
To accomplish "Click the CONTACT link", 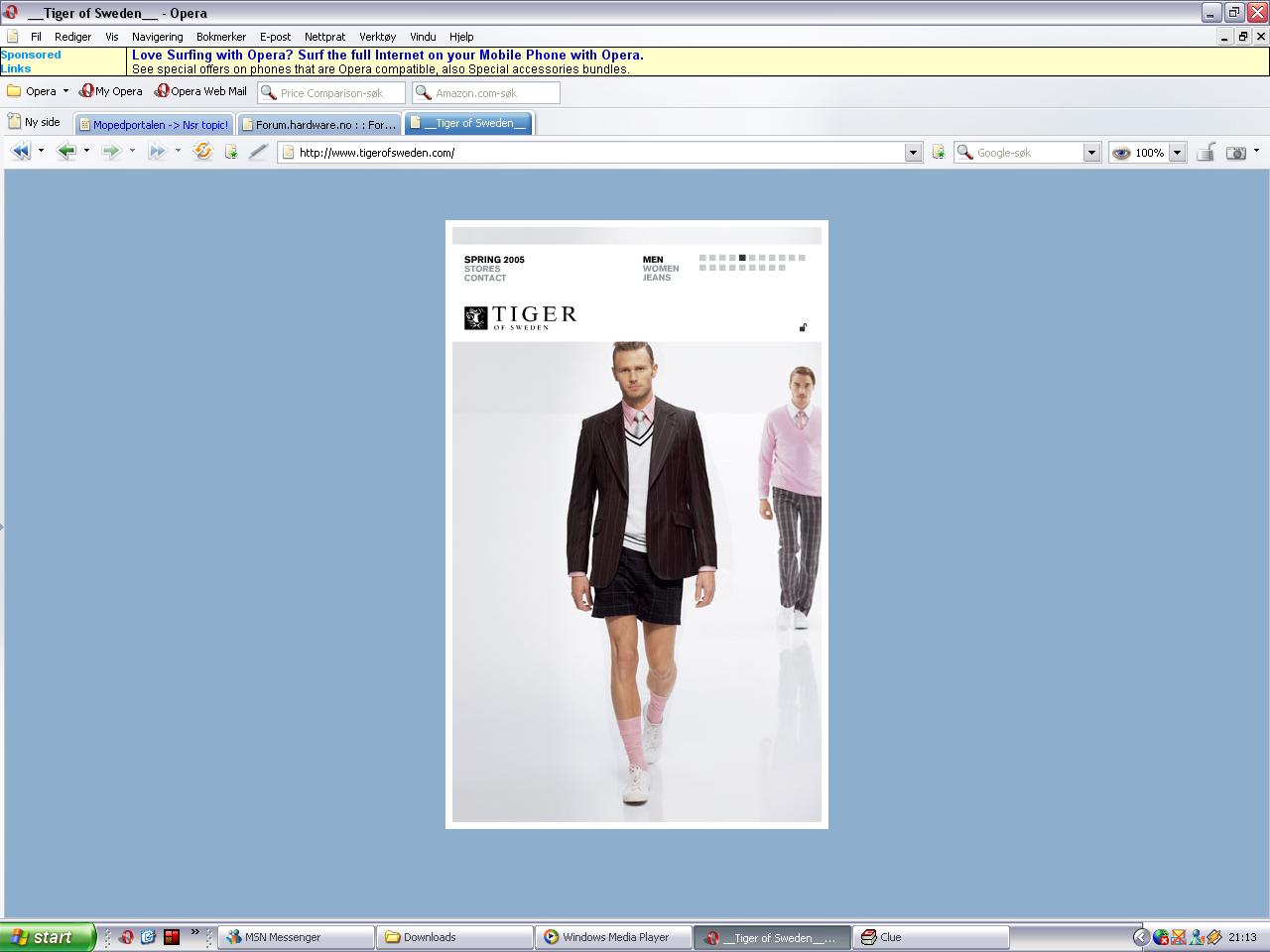I will (x=485, y=278).
